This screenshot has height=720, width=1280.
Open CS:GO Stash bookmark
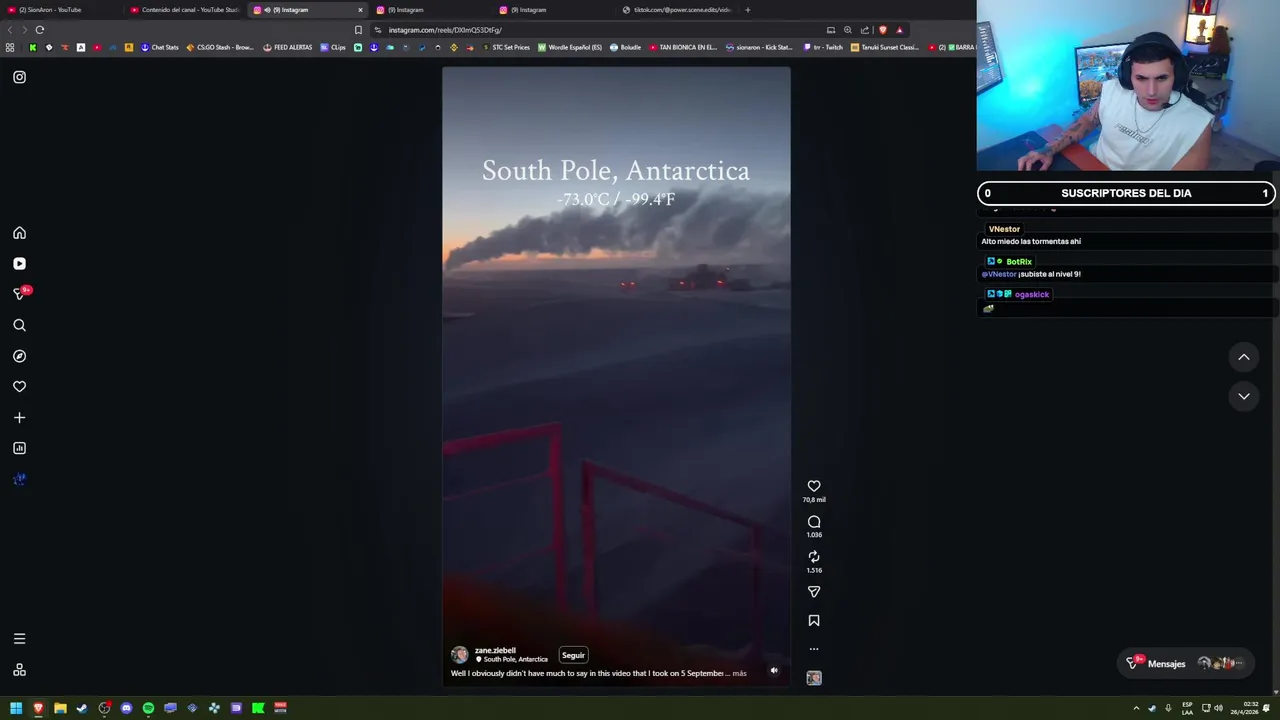pos(220,47)
